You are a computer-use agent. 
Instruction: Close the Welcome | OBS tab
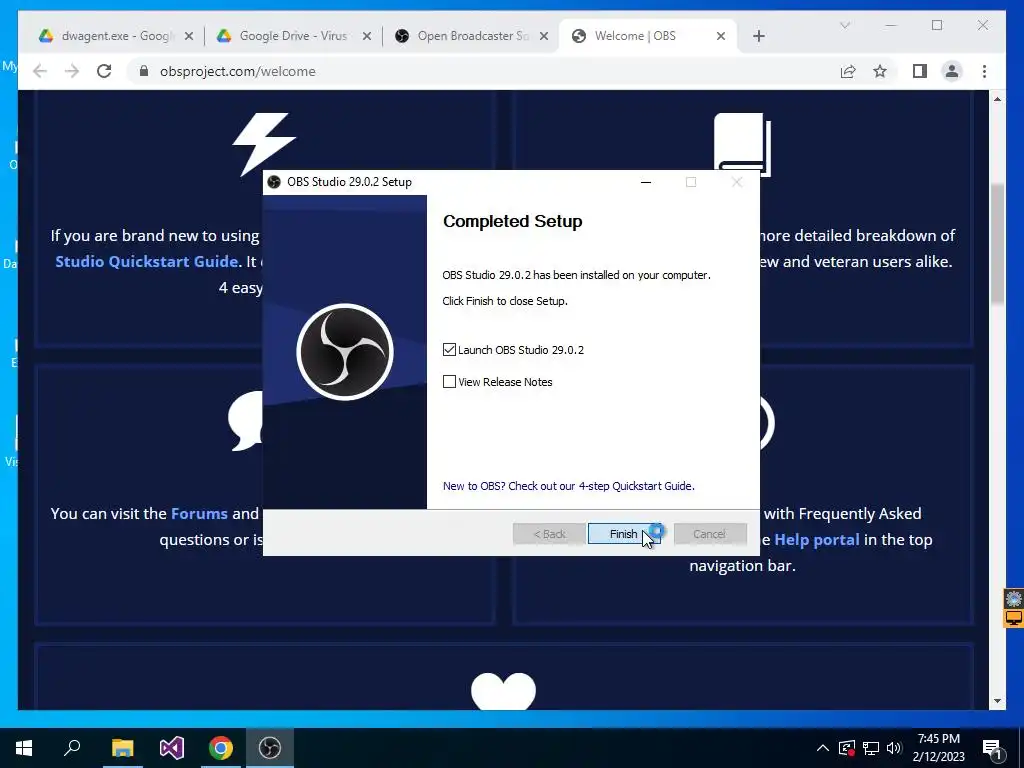(721, 36)
